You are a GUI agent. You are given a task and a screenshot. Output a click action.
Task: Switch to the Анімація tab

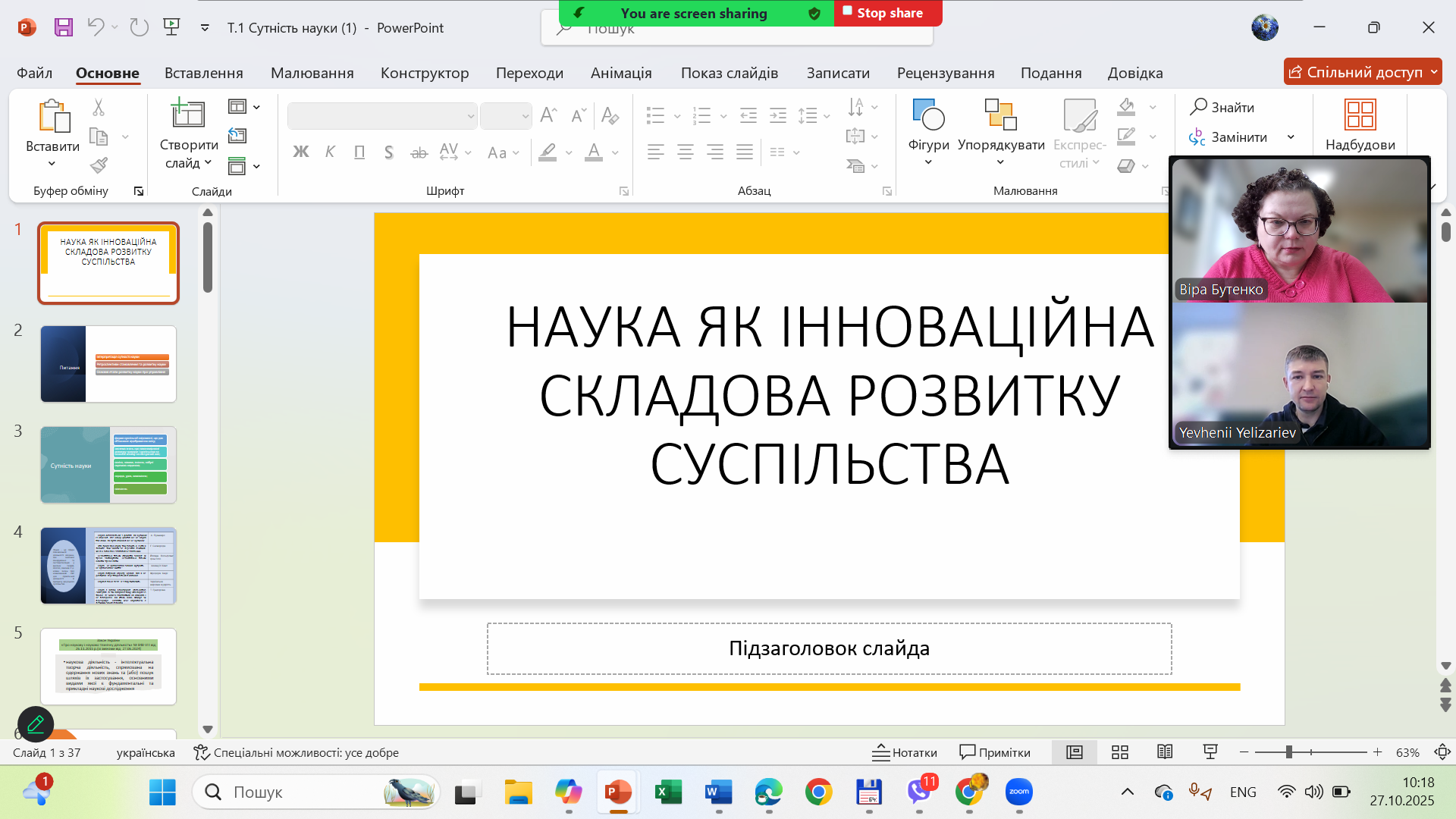click(621, 73)
